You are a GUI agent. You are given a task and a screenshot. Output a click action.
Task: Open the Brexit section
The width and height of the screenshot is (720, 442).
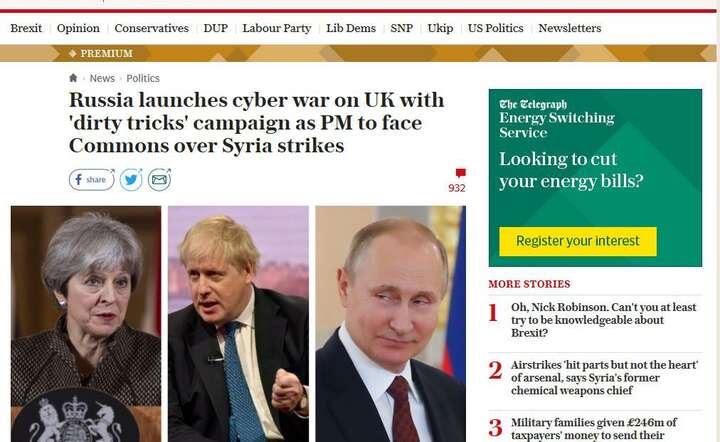click(x=26, y=28)
